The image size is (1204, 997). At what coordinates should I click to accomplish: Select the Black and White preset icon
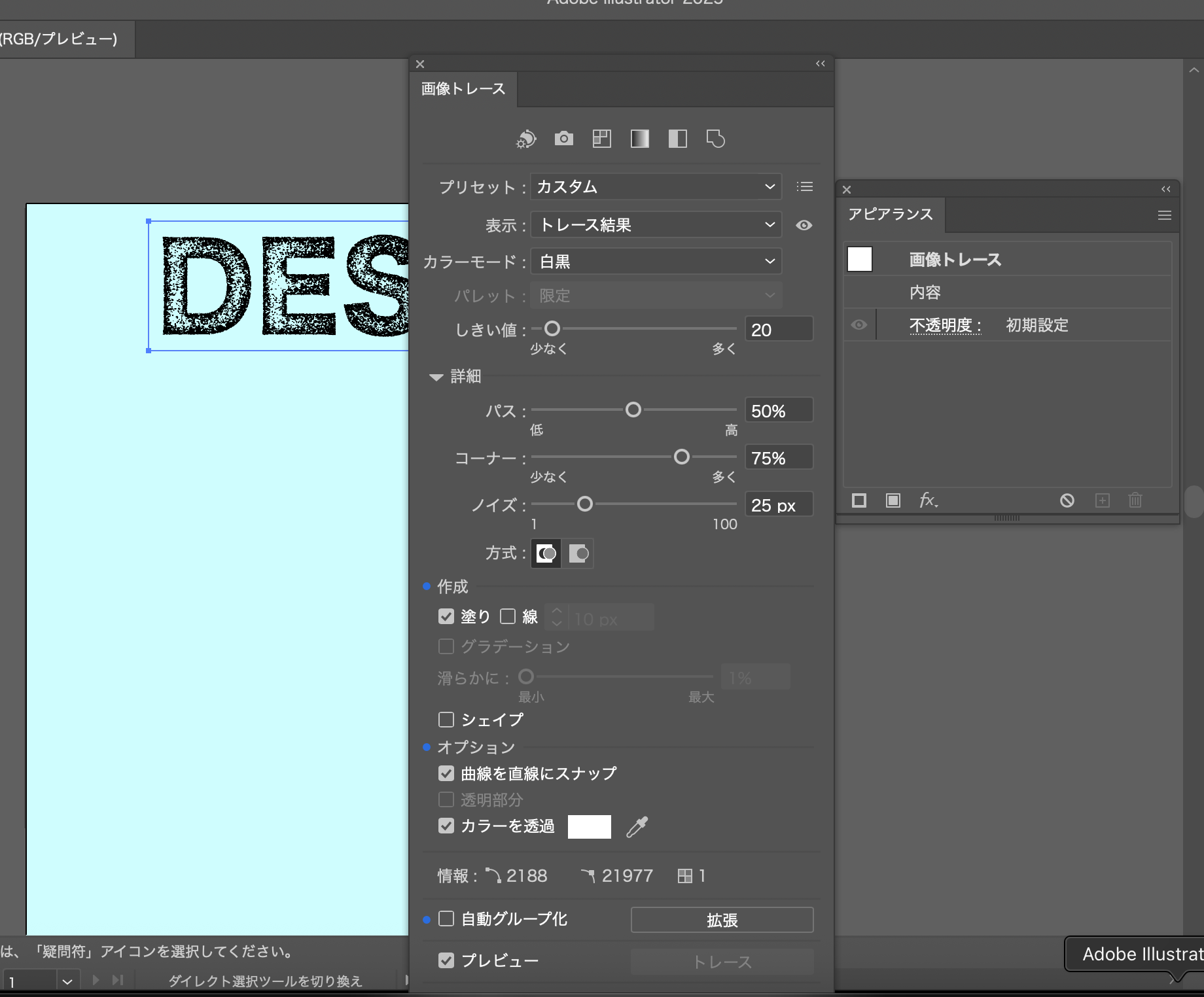[677, 139]
